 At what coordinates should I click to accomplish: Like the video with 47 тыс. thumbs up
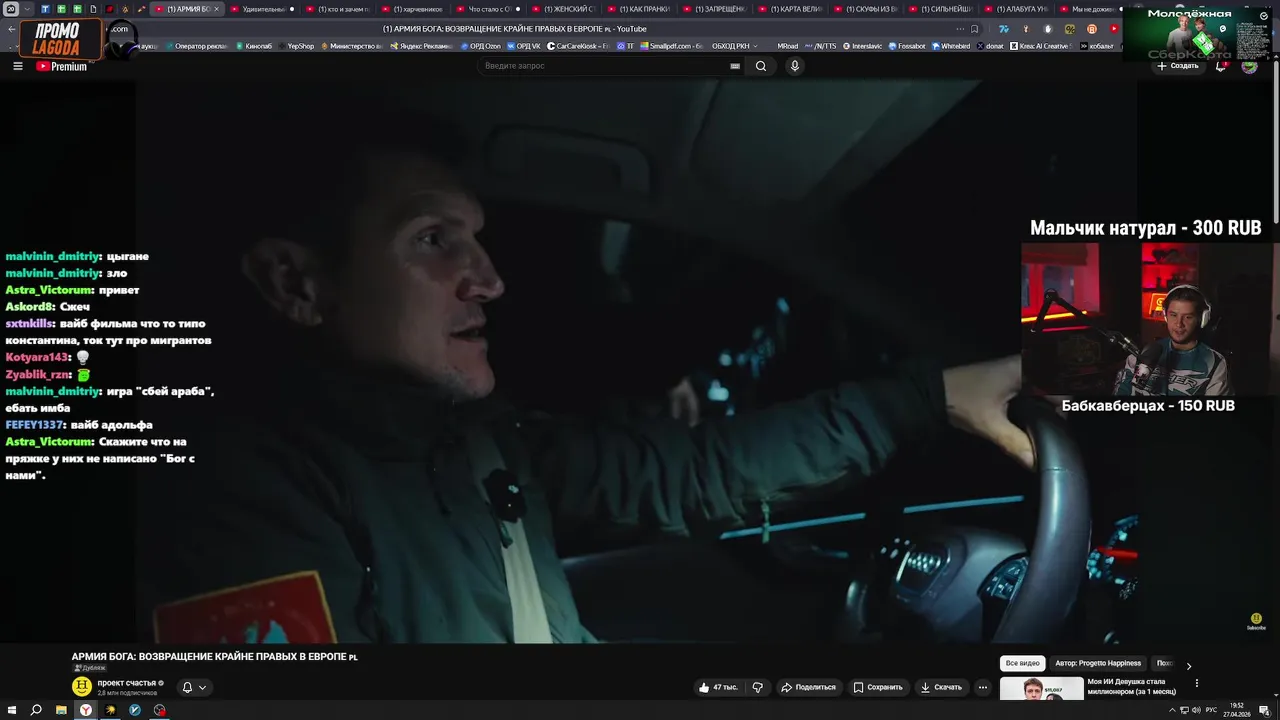tap(718, 687)
